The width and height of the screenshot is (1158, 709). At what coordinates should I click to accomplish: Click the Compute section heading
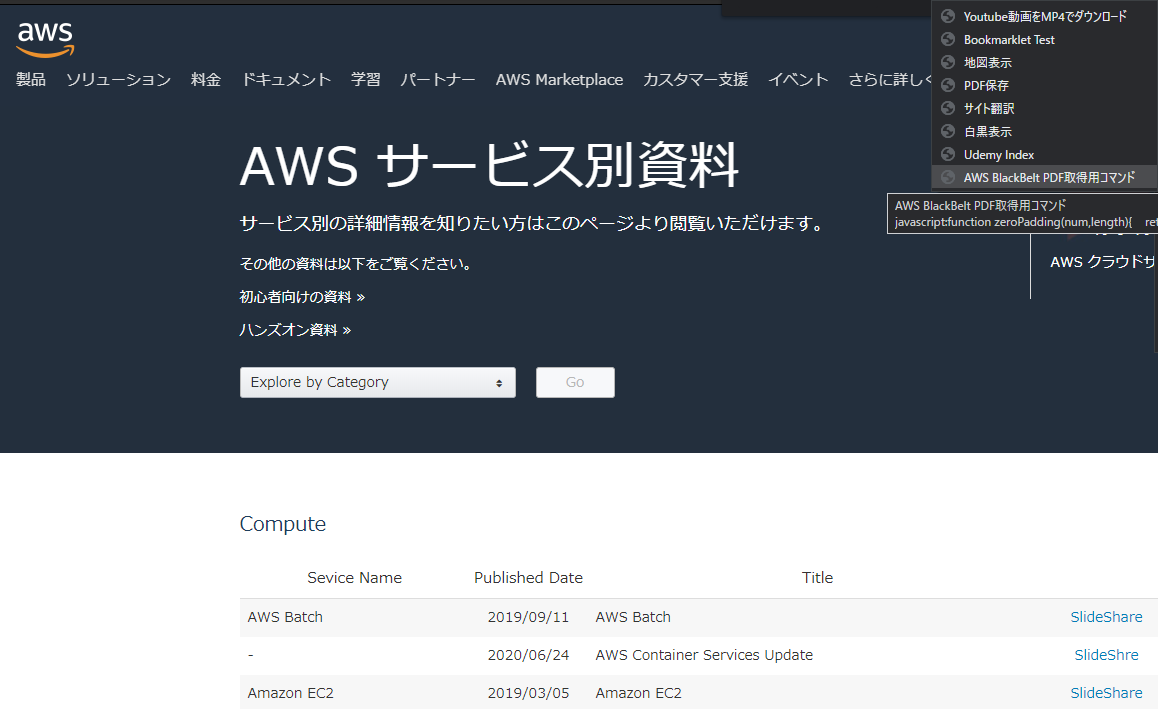coord(283,524)
